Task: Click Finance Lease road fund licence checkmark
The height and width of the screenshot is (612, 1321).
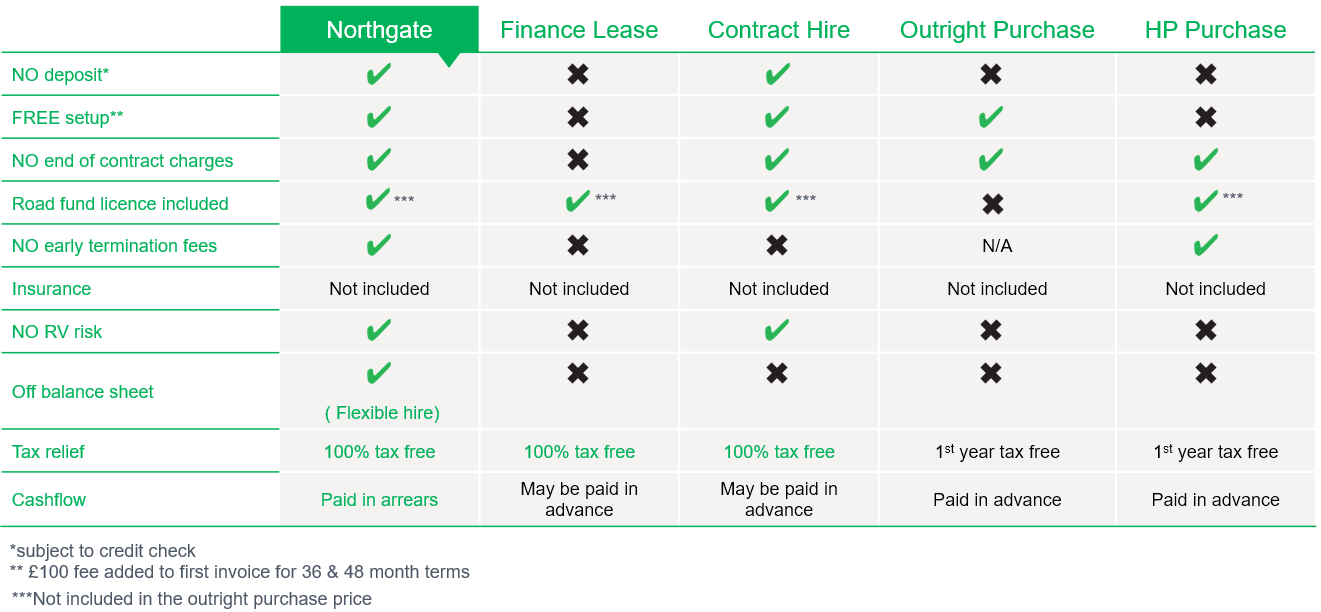Action: [577, 202]
